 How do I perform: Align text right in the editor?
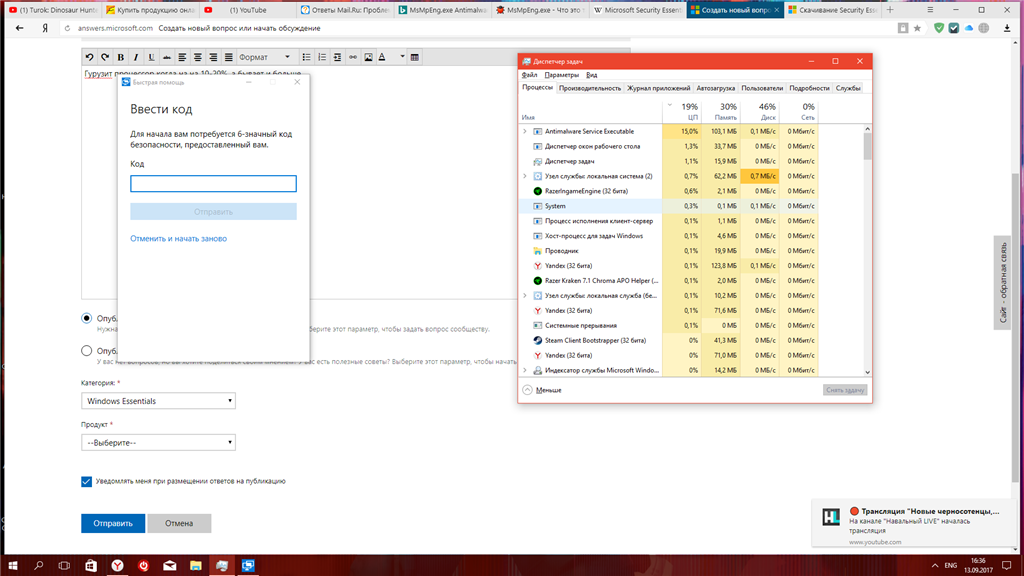click(x=213, y=57)
